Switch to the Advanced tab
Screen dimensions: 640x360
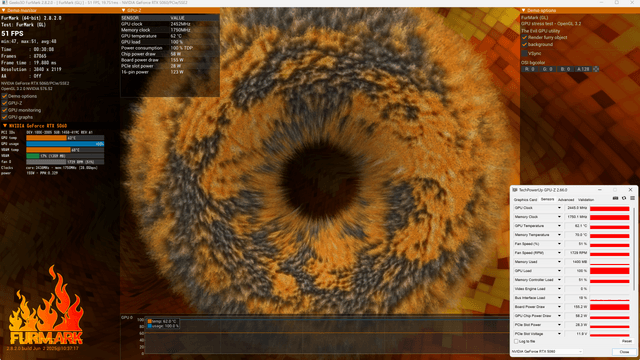(x=566, y=200)
